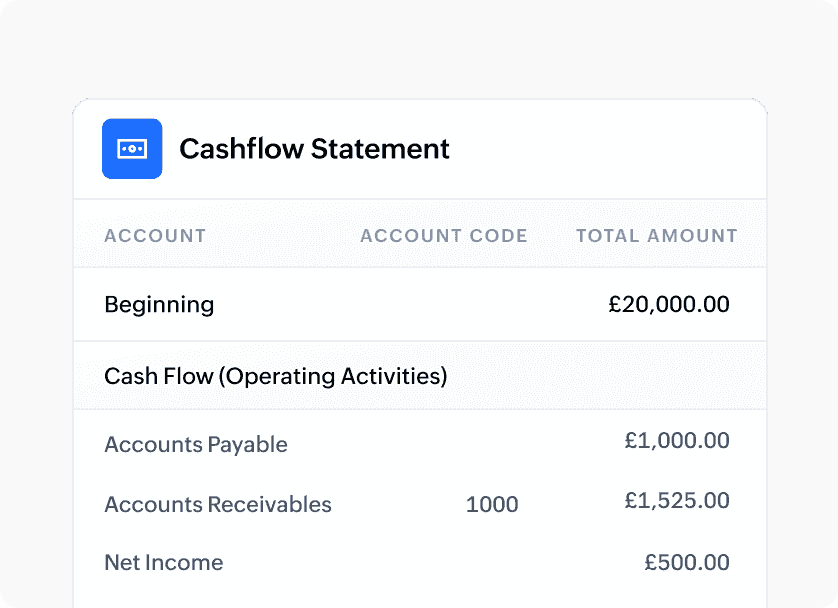Click the £20,000.00 beginning amount
The width and height of the screenshot is (838, 608).
click(x=669, y=304)
